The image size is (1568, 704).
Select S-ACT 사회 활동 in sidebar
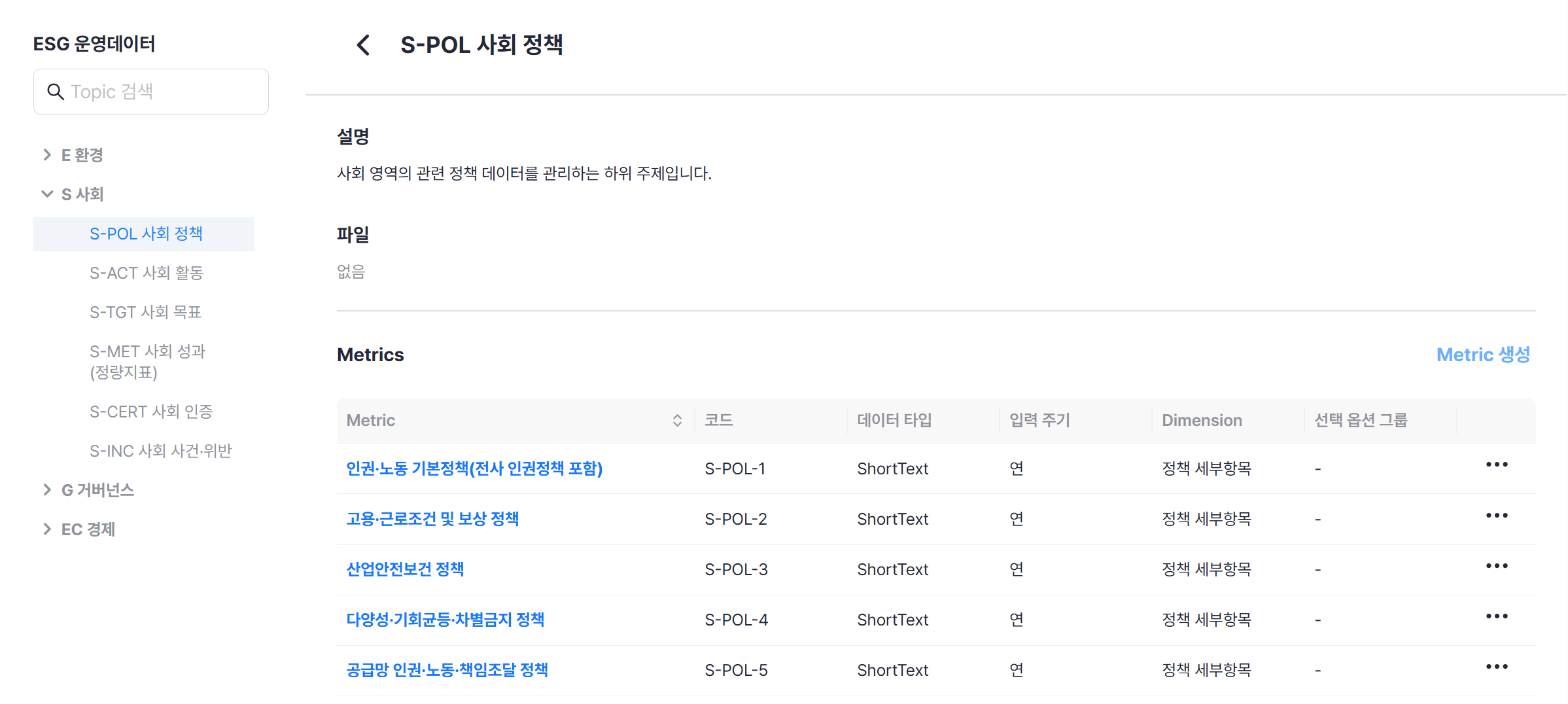pos(147,273)
